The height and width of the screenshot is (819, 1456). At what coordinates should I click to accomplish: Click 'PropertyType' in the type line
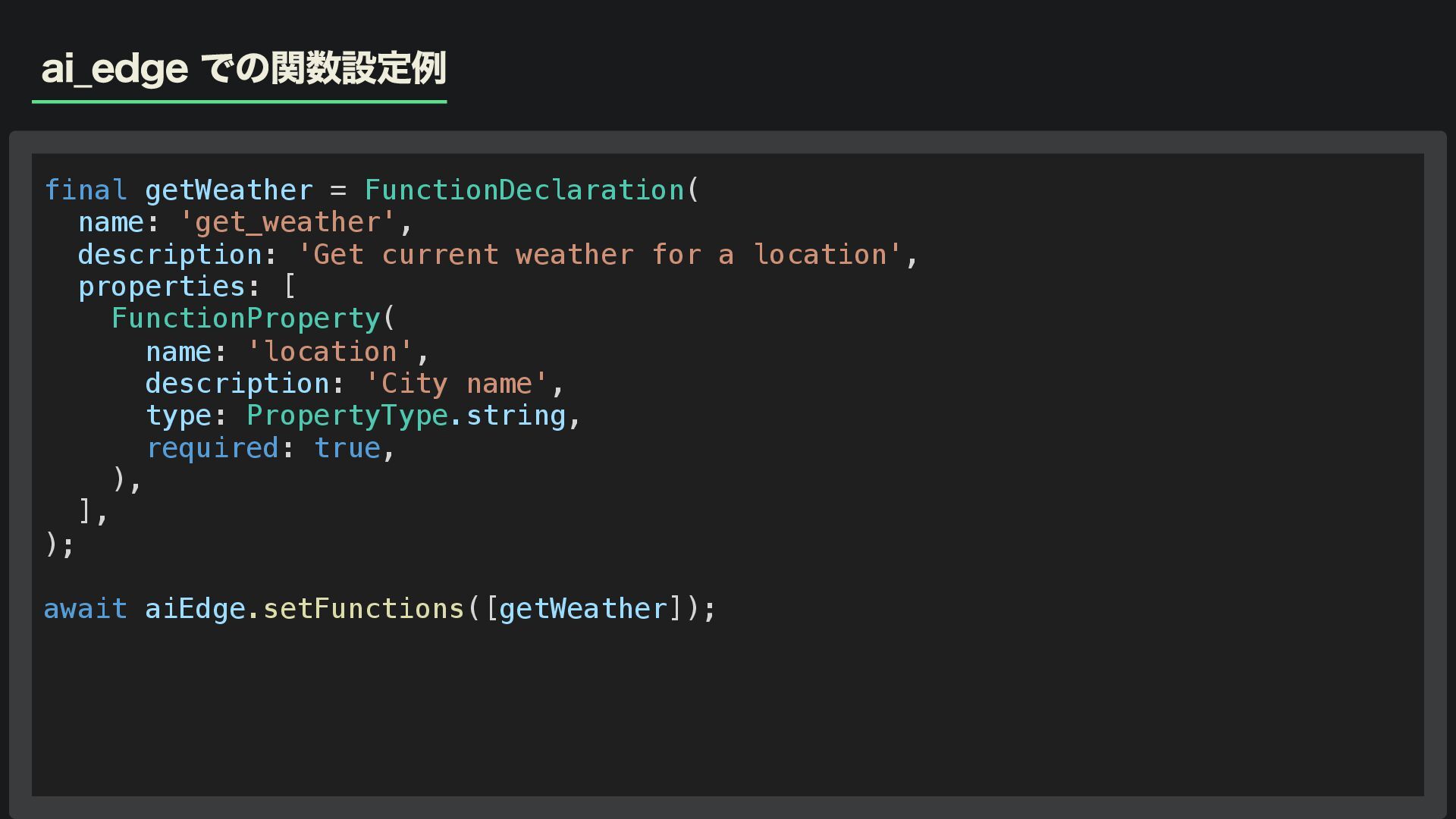point(347,416)
